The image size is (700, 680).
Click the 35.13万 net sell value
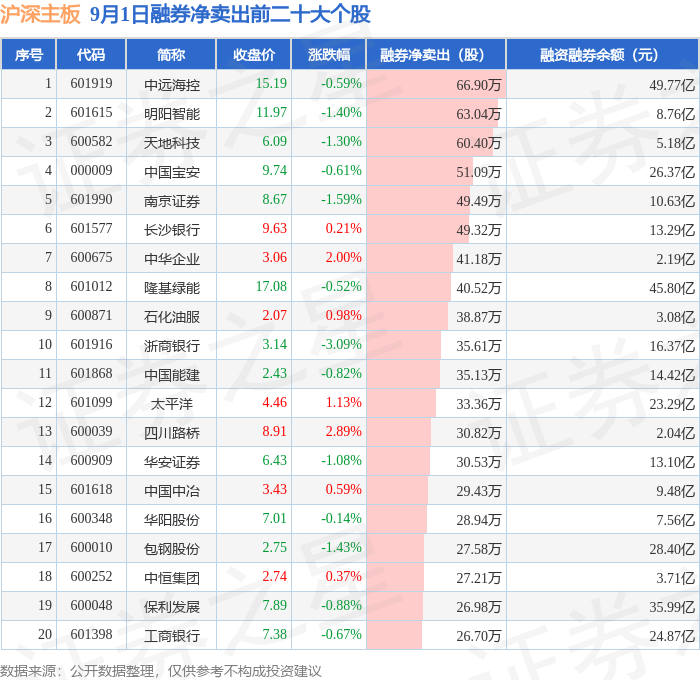pos(479,375)
